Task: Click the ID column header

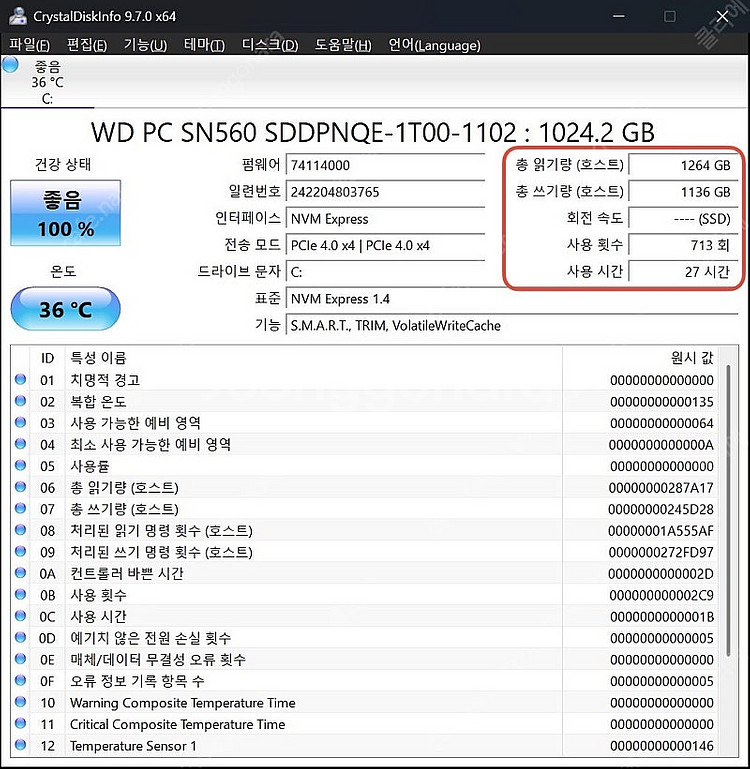Action: coord(47,358)
